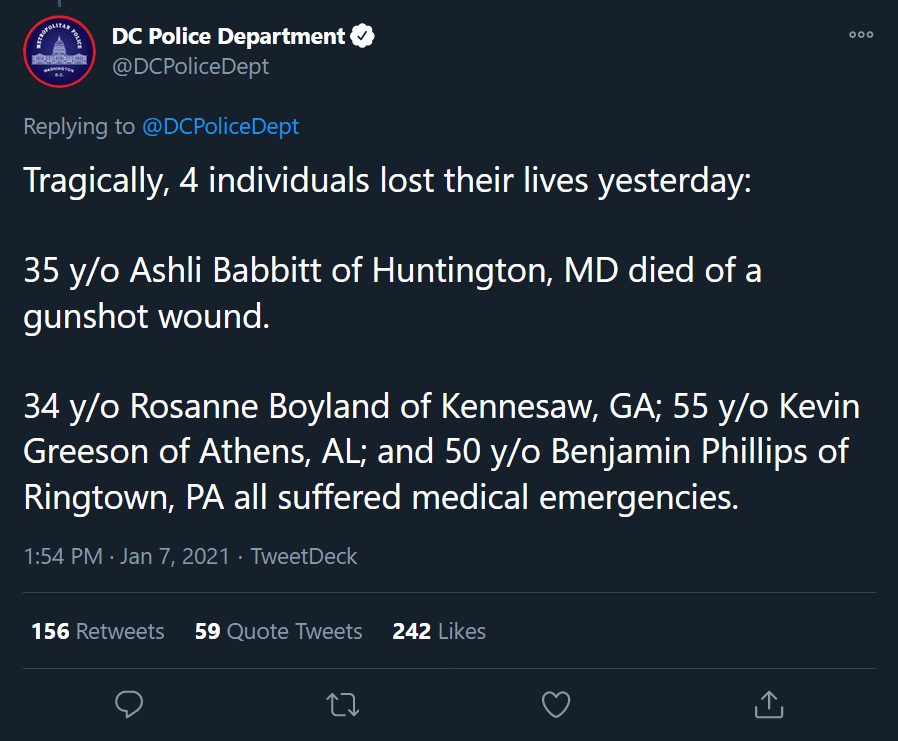The height and width of the screenshot is (741, 898).
Task: View the 59 Quote Tweets list
Action: click(278, 631)
